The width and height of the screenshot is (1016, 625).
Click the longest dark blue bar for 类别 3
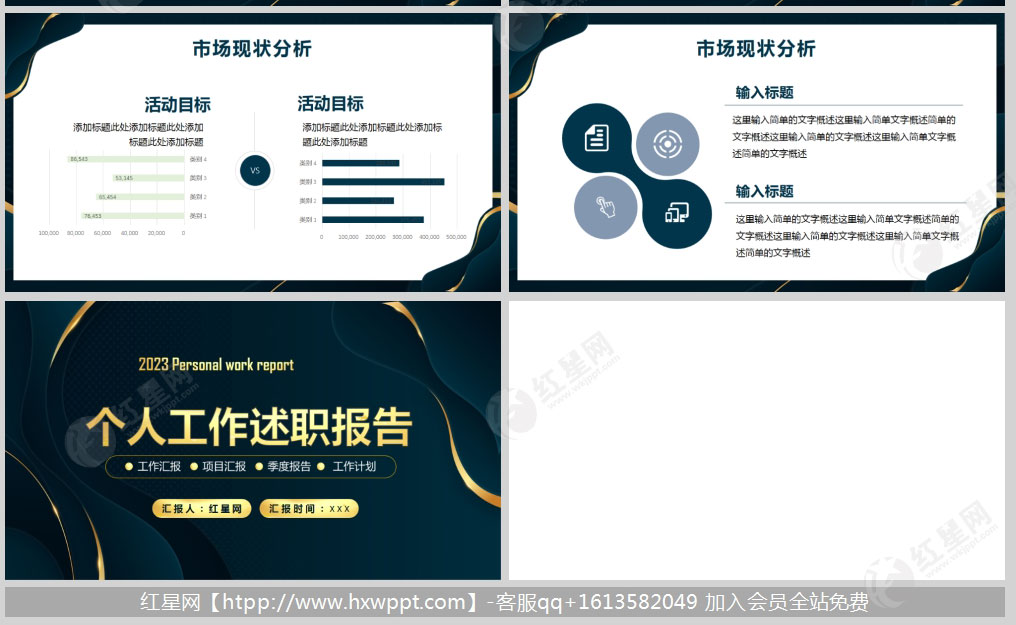click(383, 182)
